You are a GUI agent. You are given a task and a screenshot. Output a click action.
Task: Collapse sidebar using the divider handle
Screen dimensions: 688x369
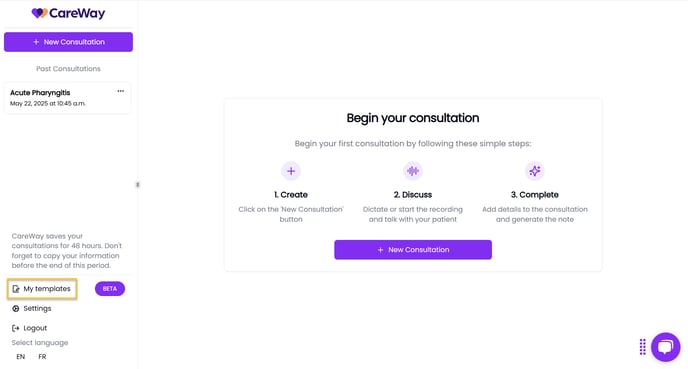click(137, 185)
